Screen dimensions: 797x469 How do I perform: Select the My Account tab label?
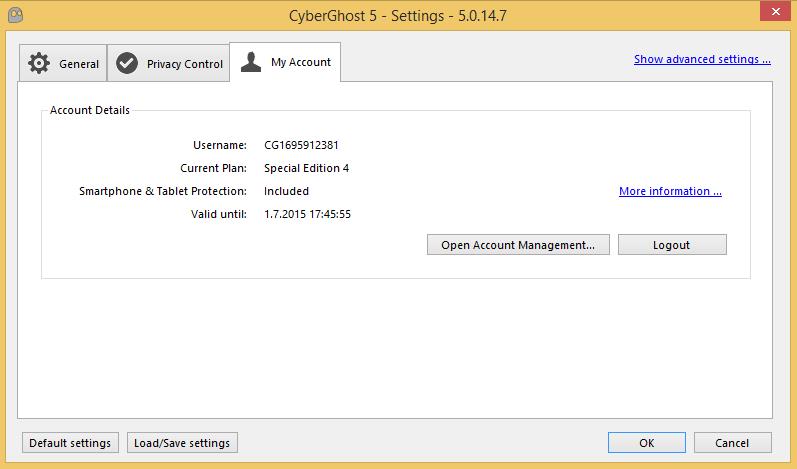(x=300, y=62)
